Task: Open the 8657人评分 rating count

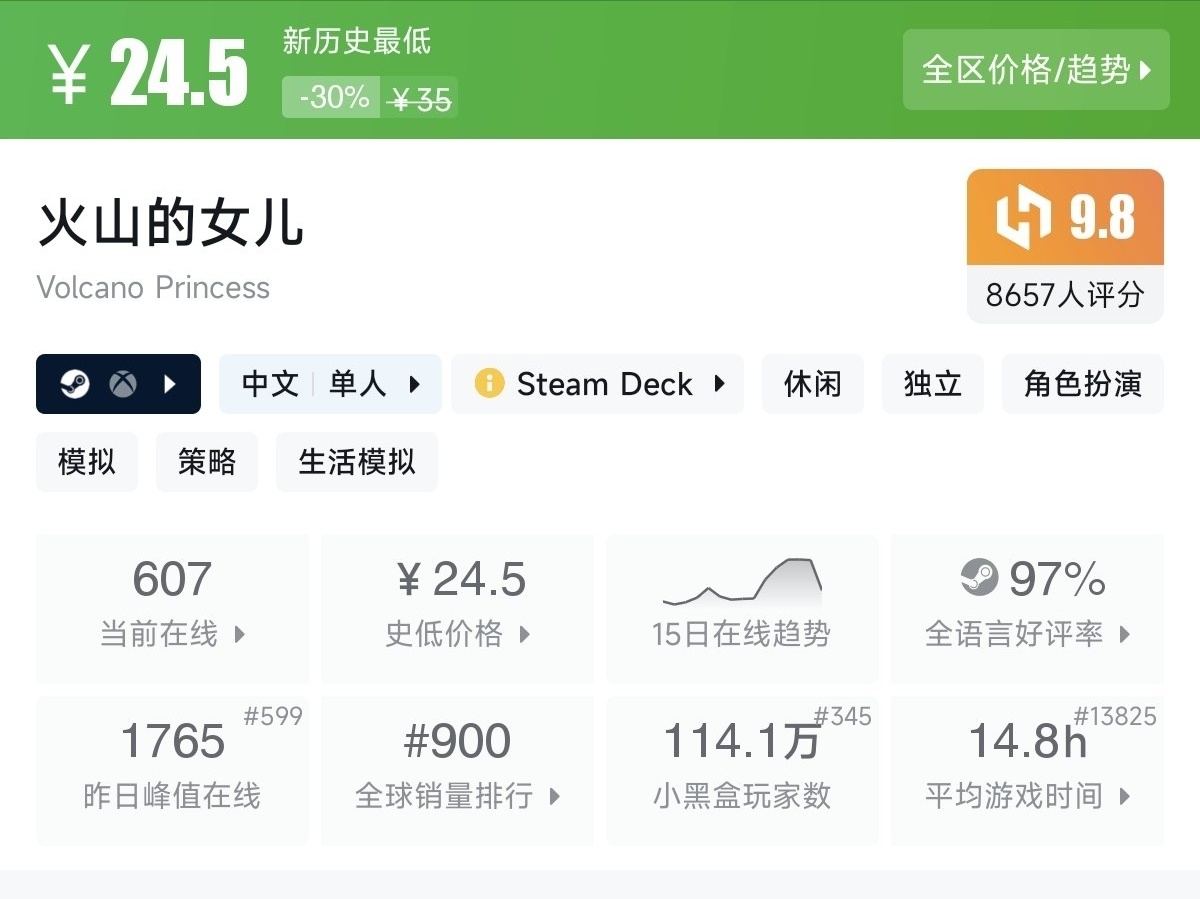Action: point(1065,295)
